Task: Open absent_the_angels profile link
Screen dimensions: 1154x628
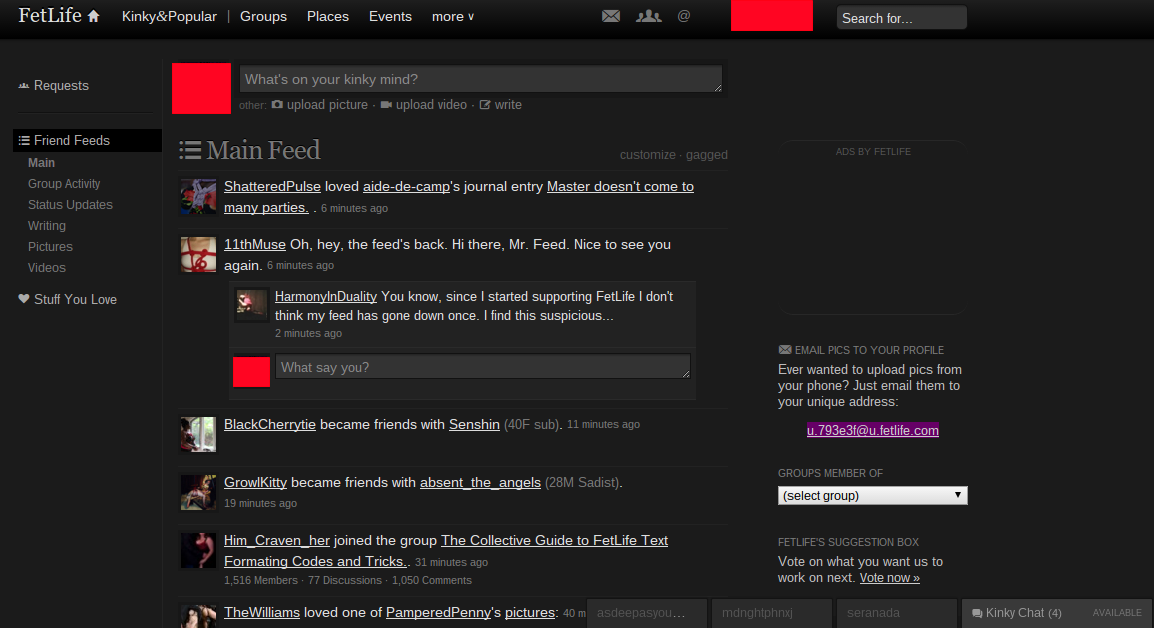Action: pos(480,482)
